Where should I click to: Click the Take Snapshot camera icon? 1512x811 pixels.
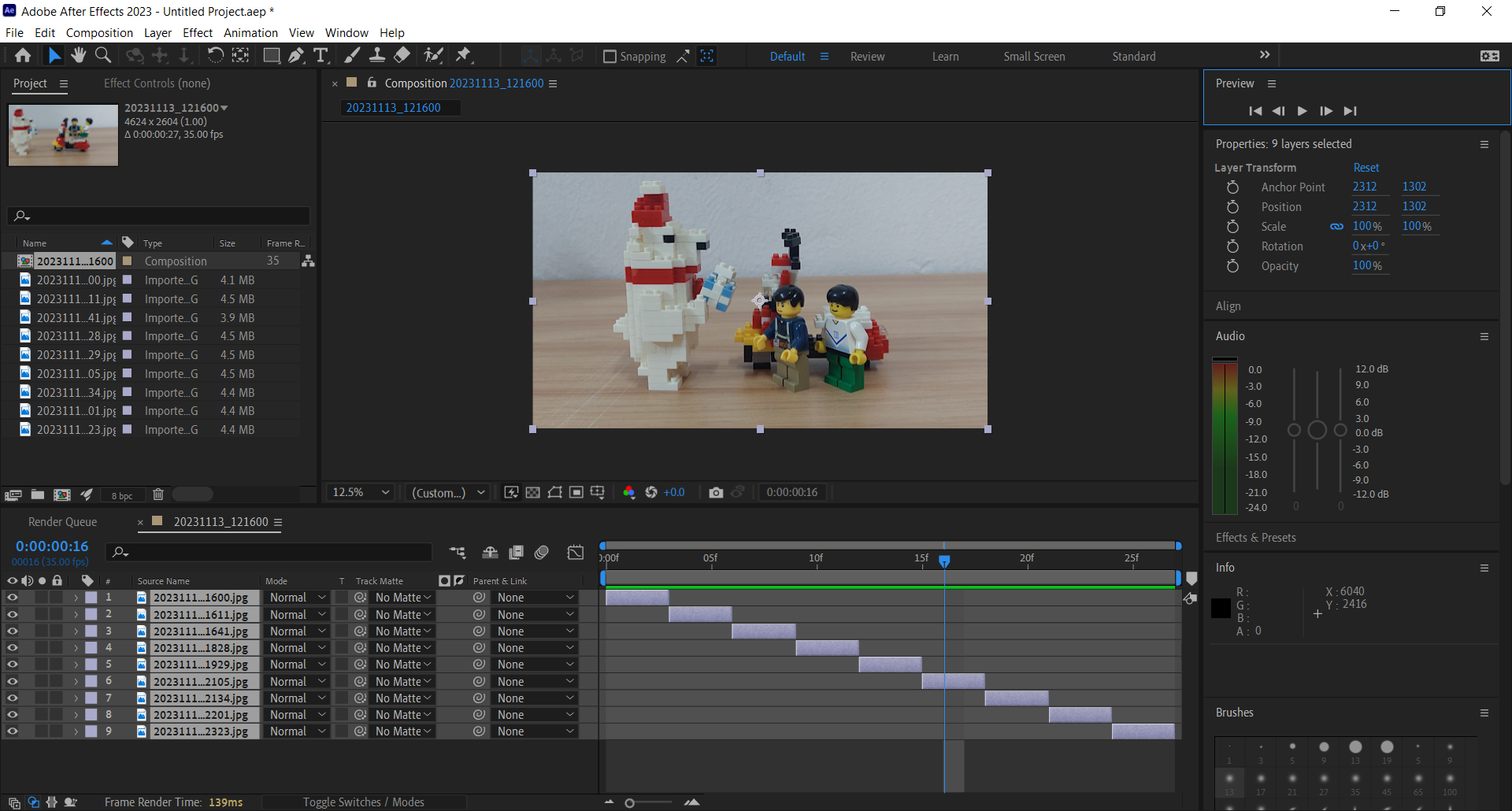pyautogui.click(x=716, y=492)
